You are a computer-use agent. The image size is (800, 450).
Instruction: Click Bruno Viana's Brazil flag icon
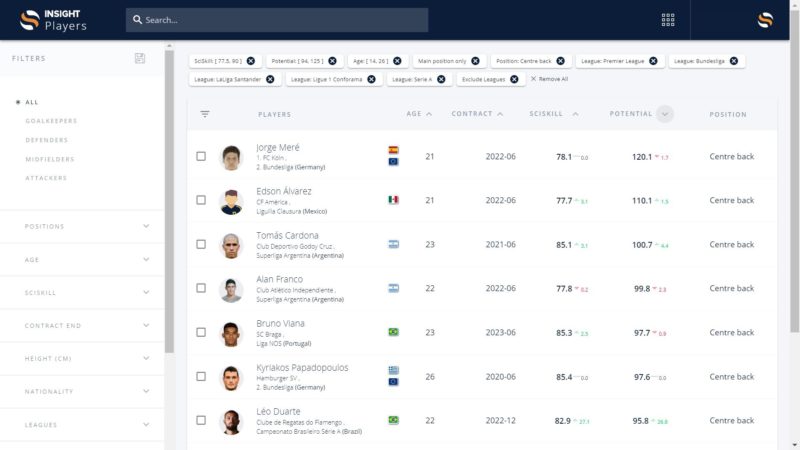click(x=393, y=332)
